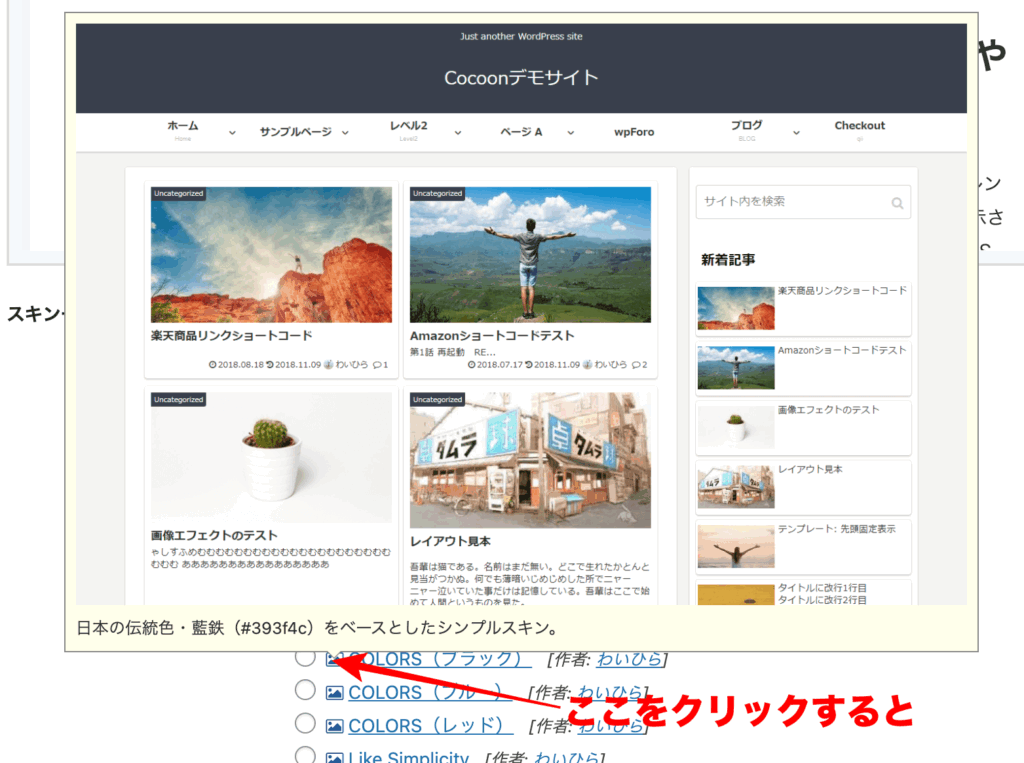This screenshot has width=1024, height=763.
Task: Click comment bubble icon on 楽天商品リンクショートコード card
Action: (375, 365)
